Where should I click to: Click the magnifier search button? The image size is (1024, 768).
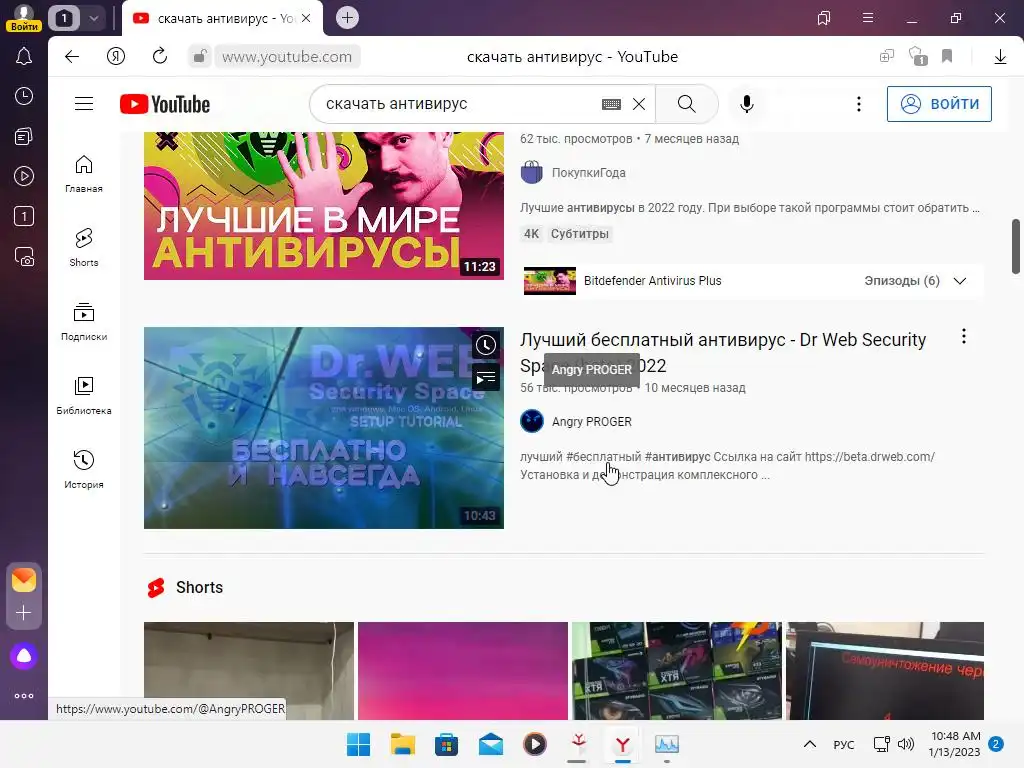pyautogui.click(x=686, y=104)
